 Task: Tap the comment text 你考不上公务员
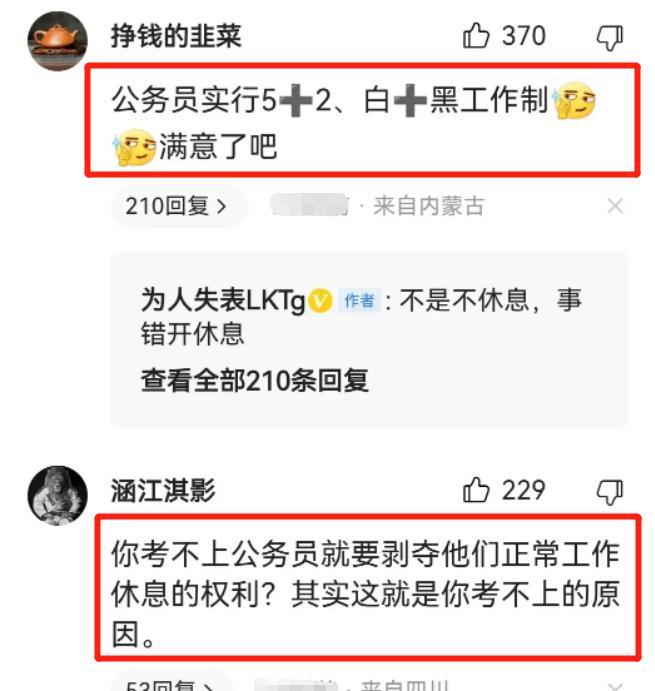pyautogui.click(x=215, y=554)
